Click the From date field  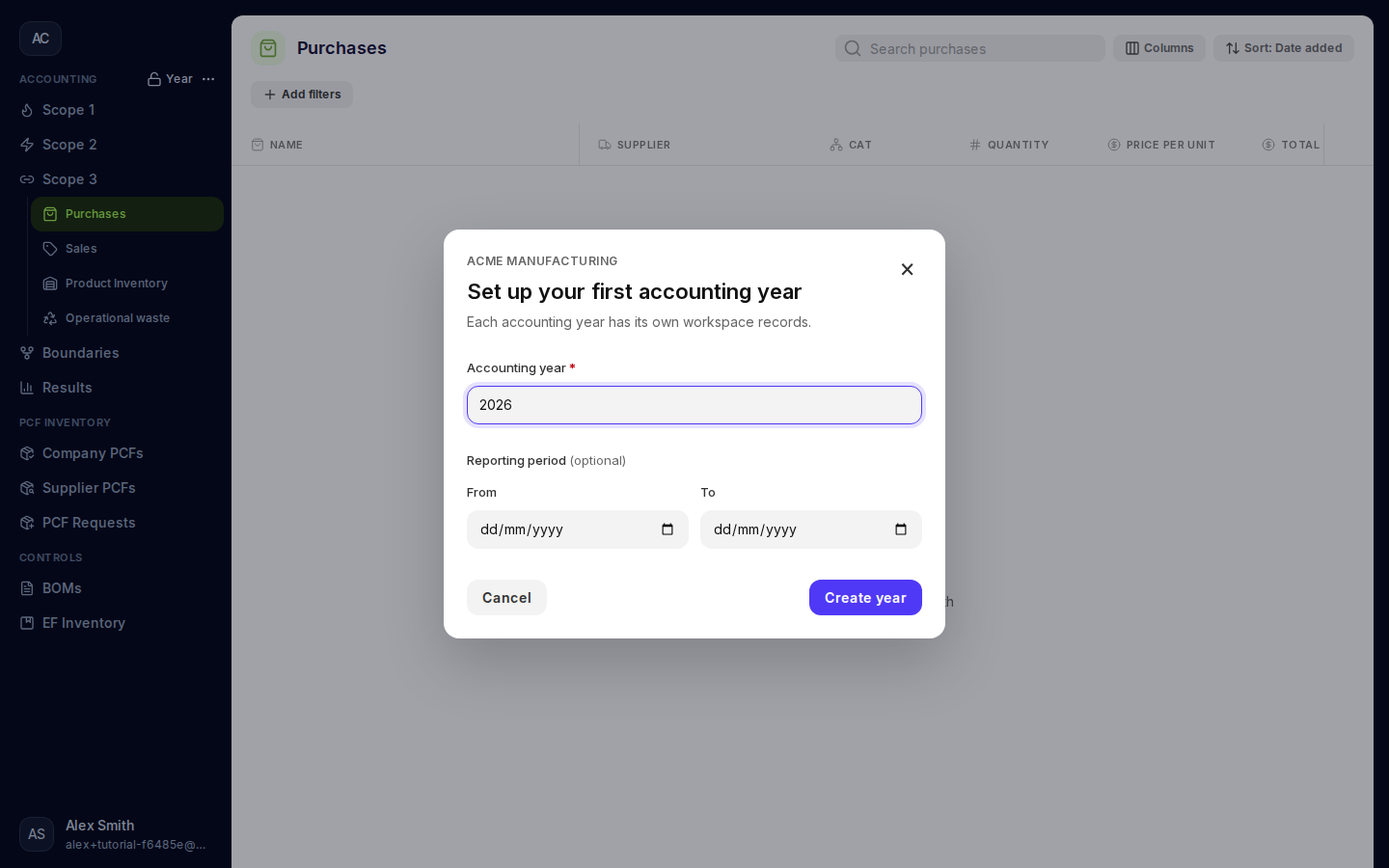pos(578,529)
